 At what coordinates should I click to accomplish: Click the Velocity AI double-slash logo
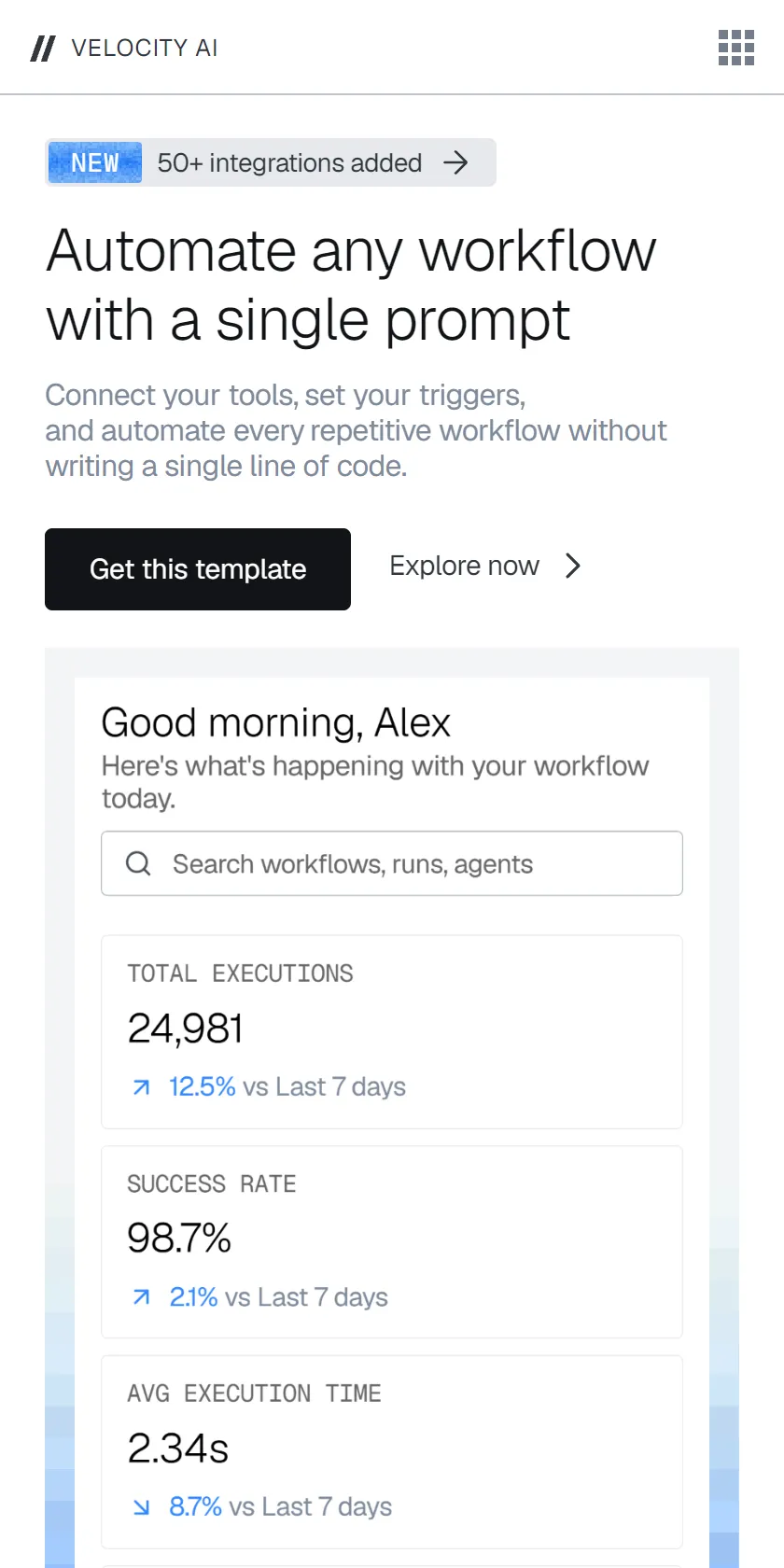[x=43, y=49]
